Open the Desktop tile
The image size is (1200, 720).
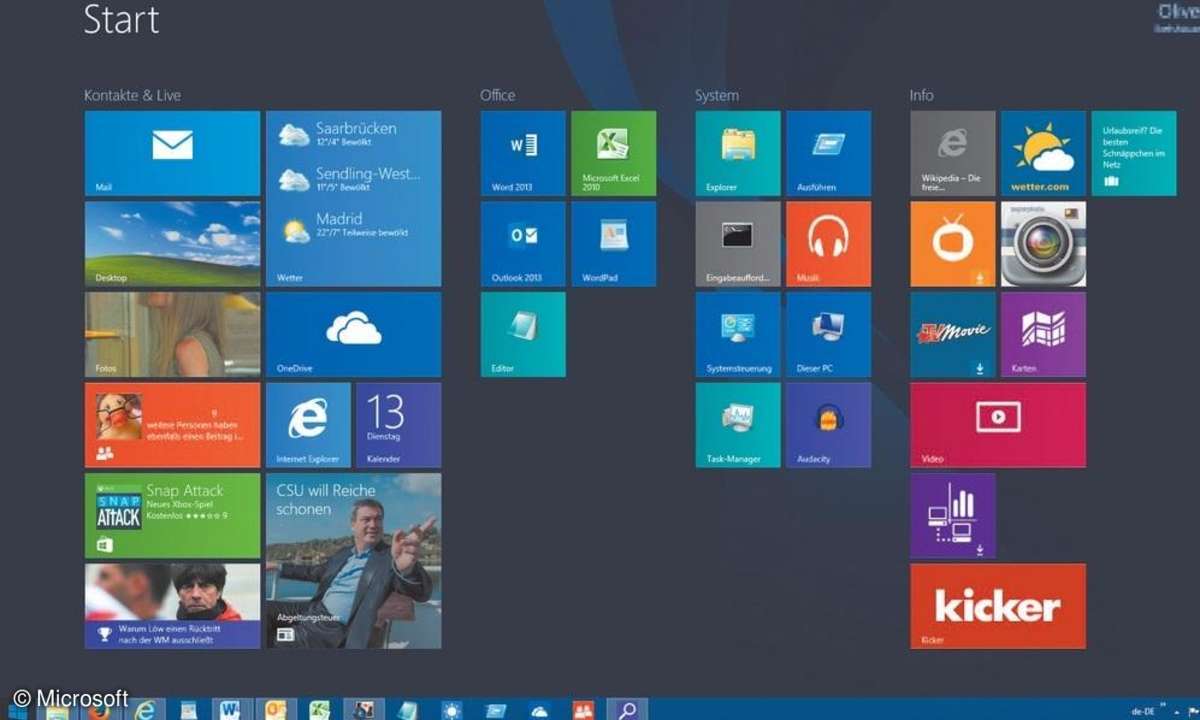point(172,244)
